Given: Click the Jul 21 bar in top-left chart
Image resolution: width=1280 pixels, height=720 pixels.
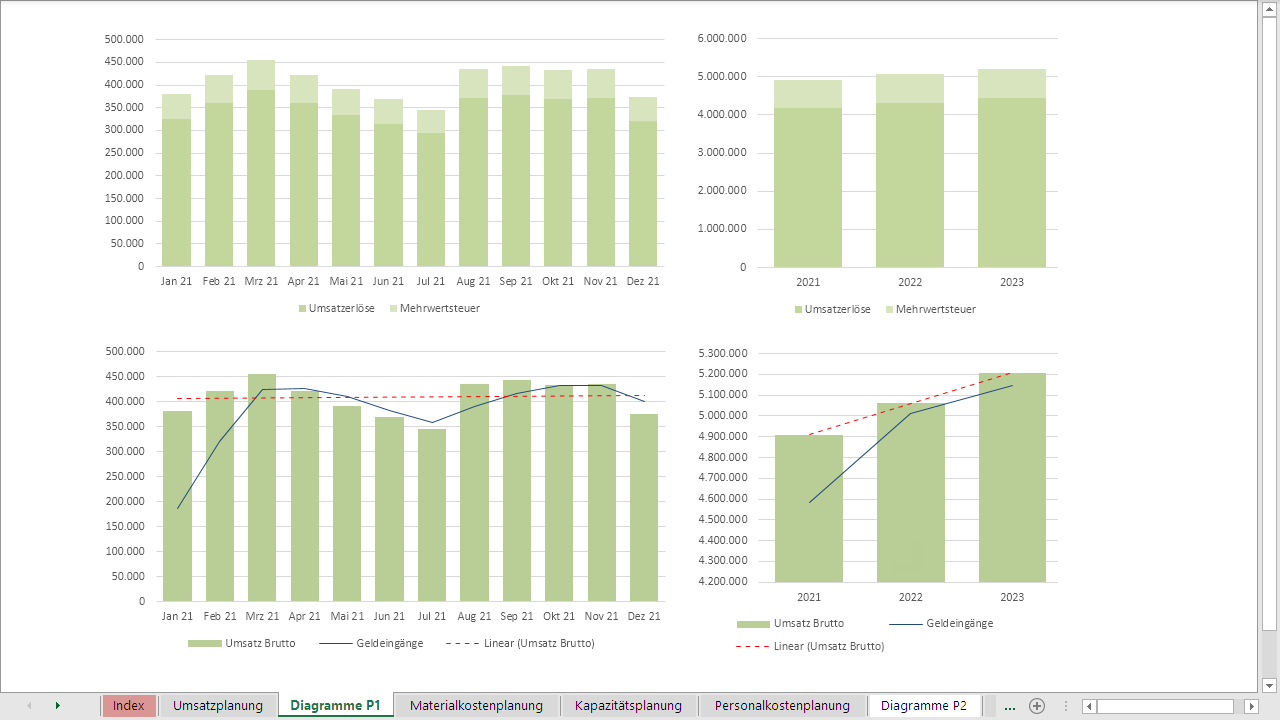Looking at the screenshot, I should (x=431, y=200).
